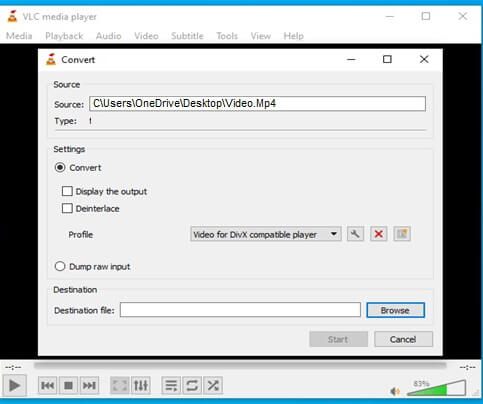
Task: Mute audio via the speaker icon
Action: (395, 391)
